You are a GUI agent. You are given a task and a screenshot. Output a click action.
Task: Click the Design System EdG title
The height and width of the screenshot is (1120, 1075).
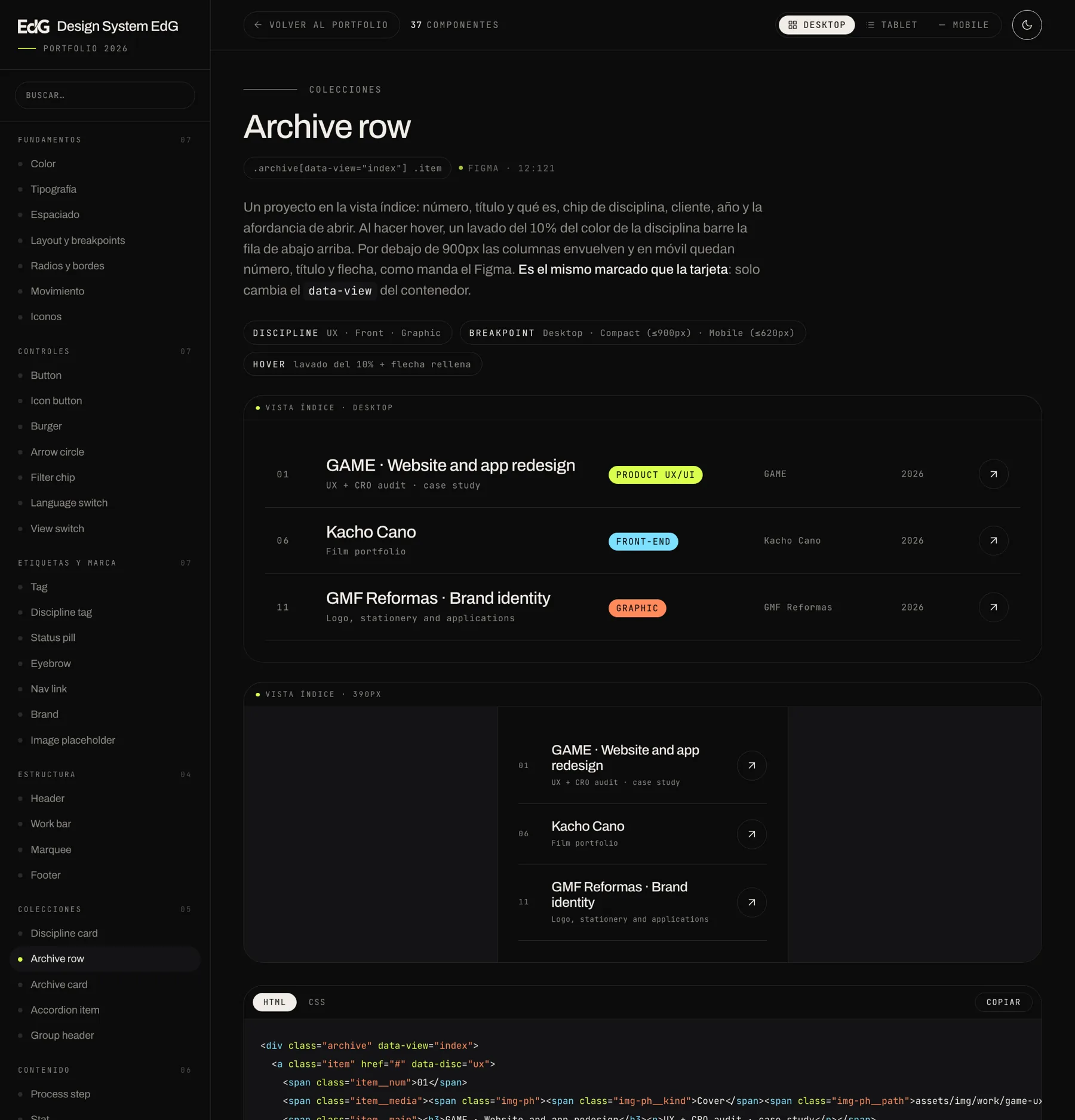tap(117, 26)
